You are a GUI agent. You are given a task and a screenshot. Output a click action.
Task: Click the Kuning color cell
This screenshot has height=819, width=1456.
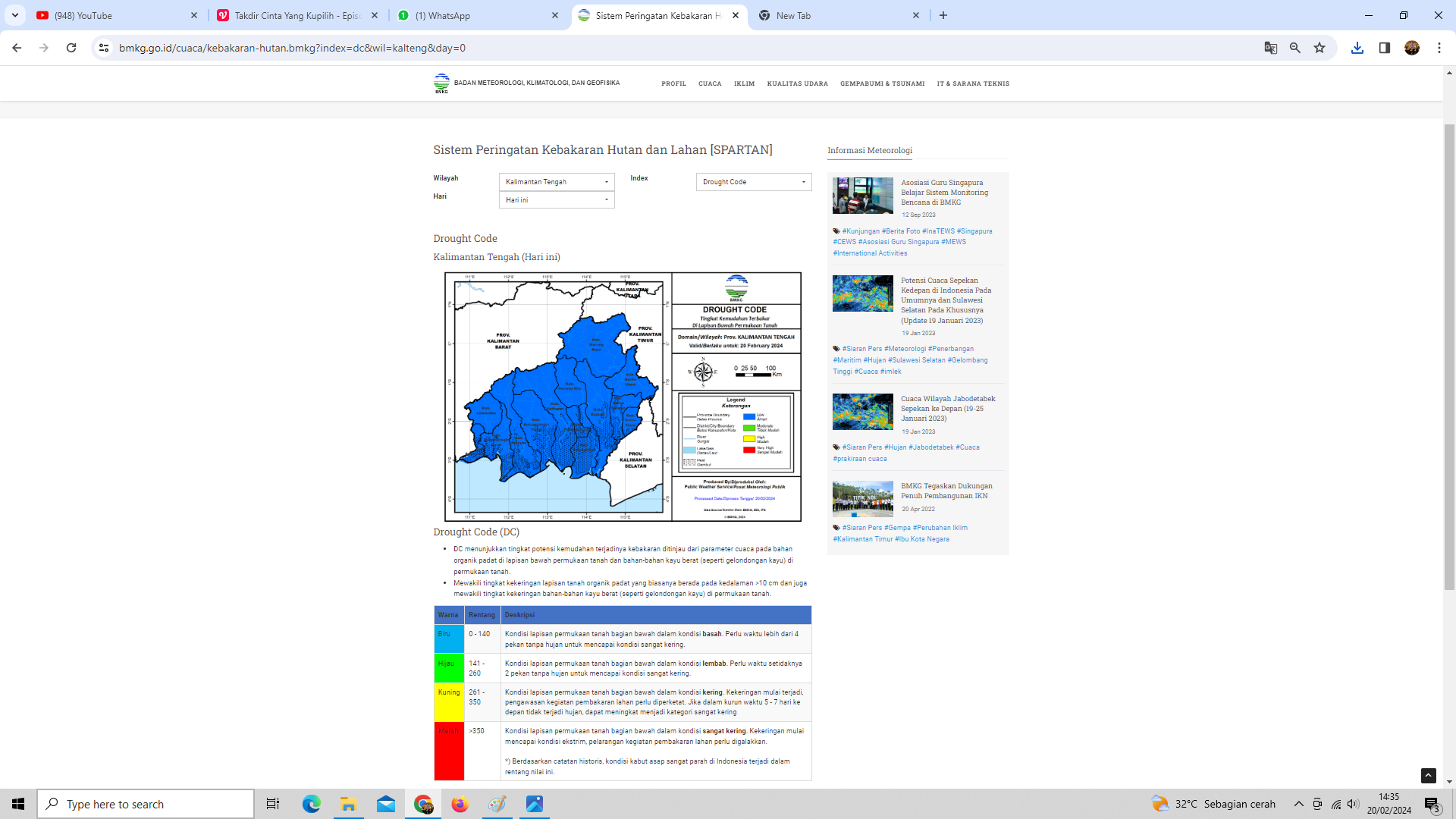click(x=449, y=702)
